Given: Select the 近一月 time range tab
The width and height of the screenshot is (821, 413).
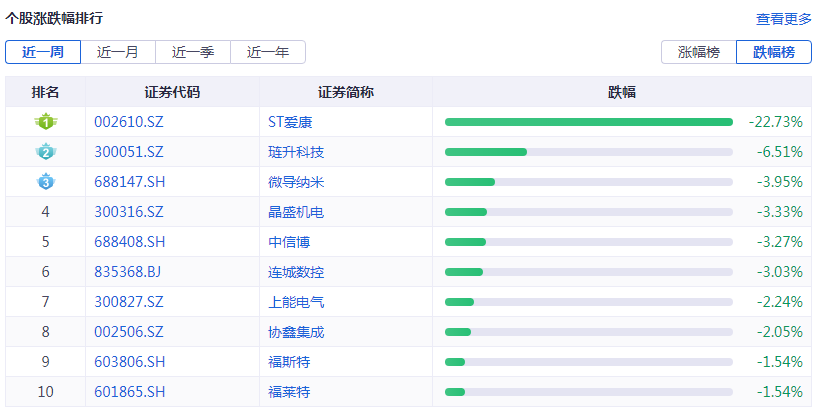Looking at the screenshot, I should tap(118, 52).
